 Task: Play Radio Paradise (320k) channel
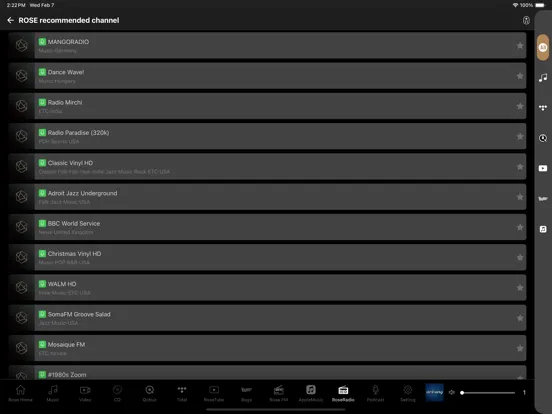(267, 137)
